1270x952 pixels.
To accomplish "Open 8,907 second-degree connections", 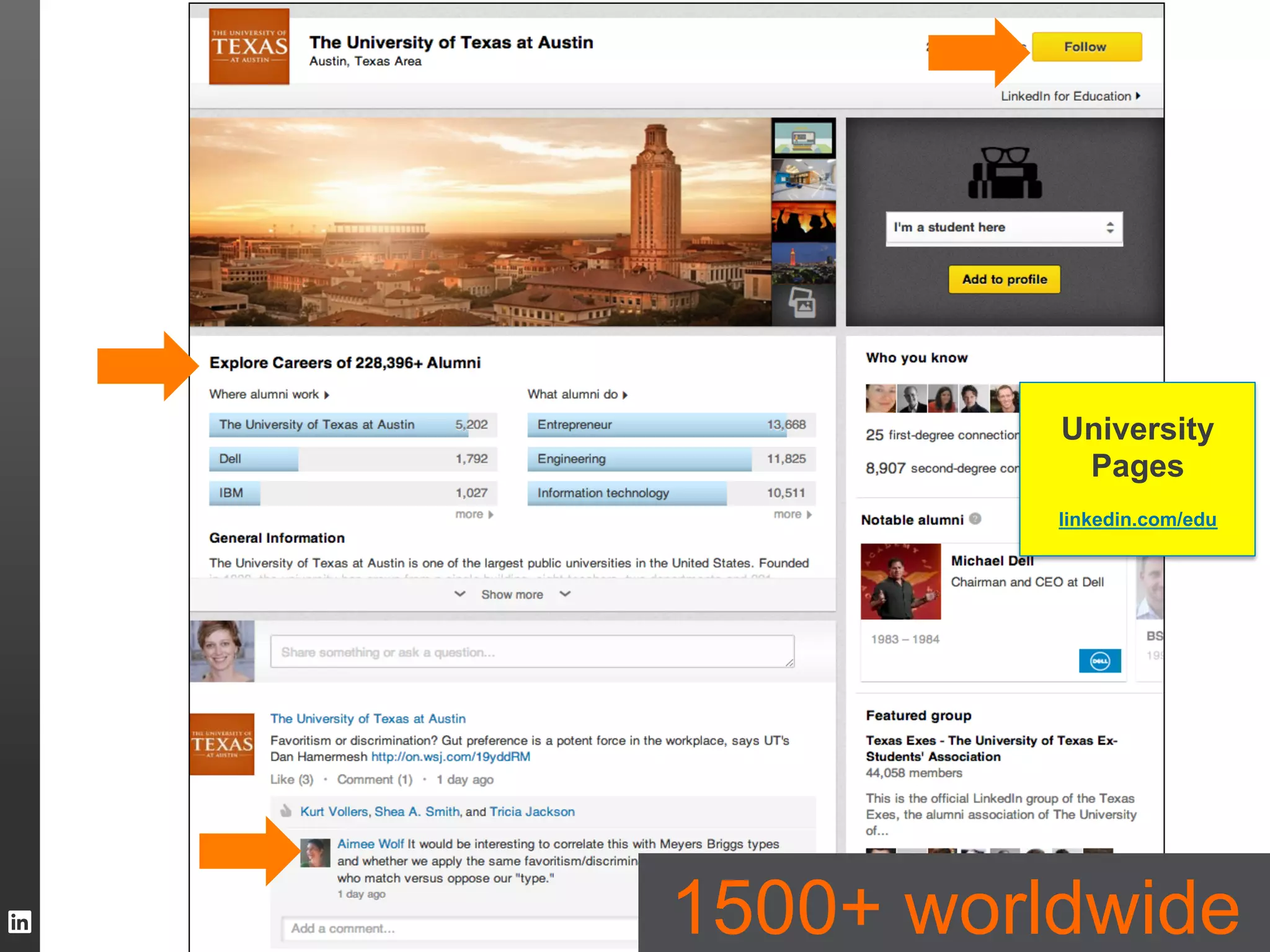I will click(942, 469).
